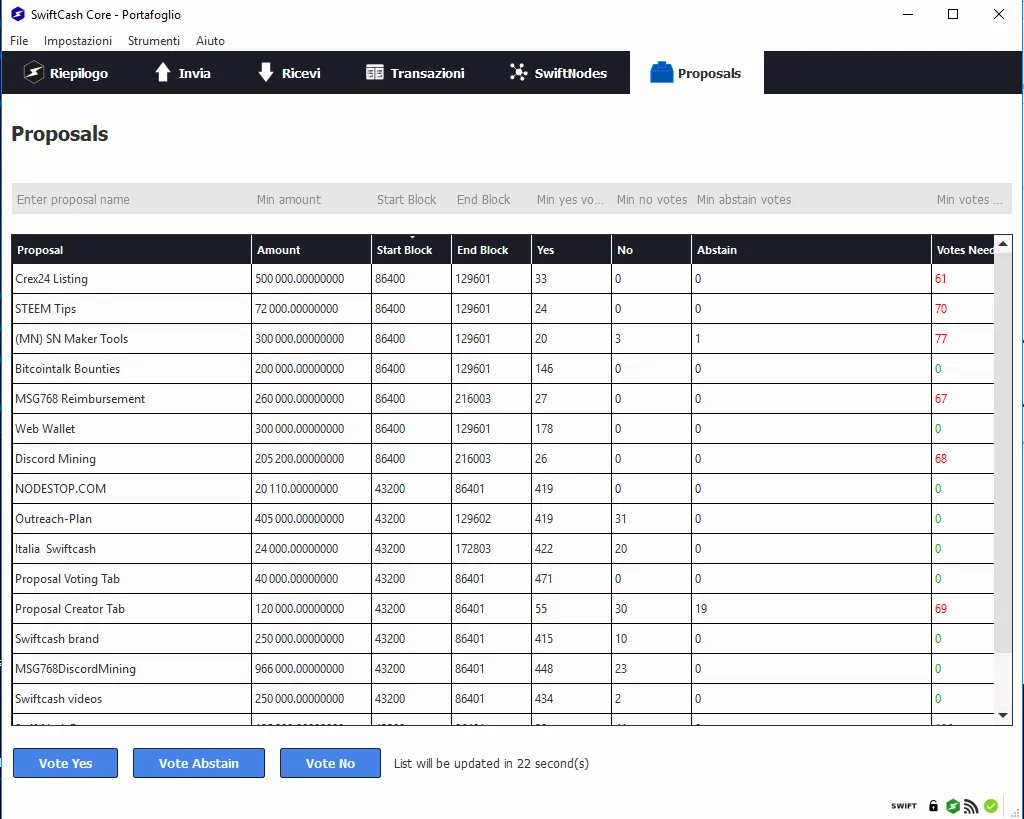Focus the Min votes needed filter field
Image resolution: width=1024 pixels, height=819 pixels.
tap(972, 199)
